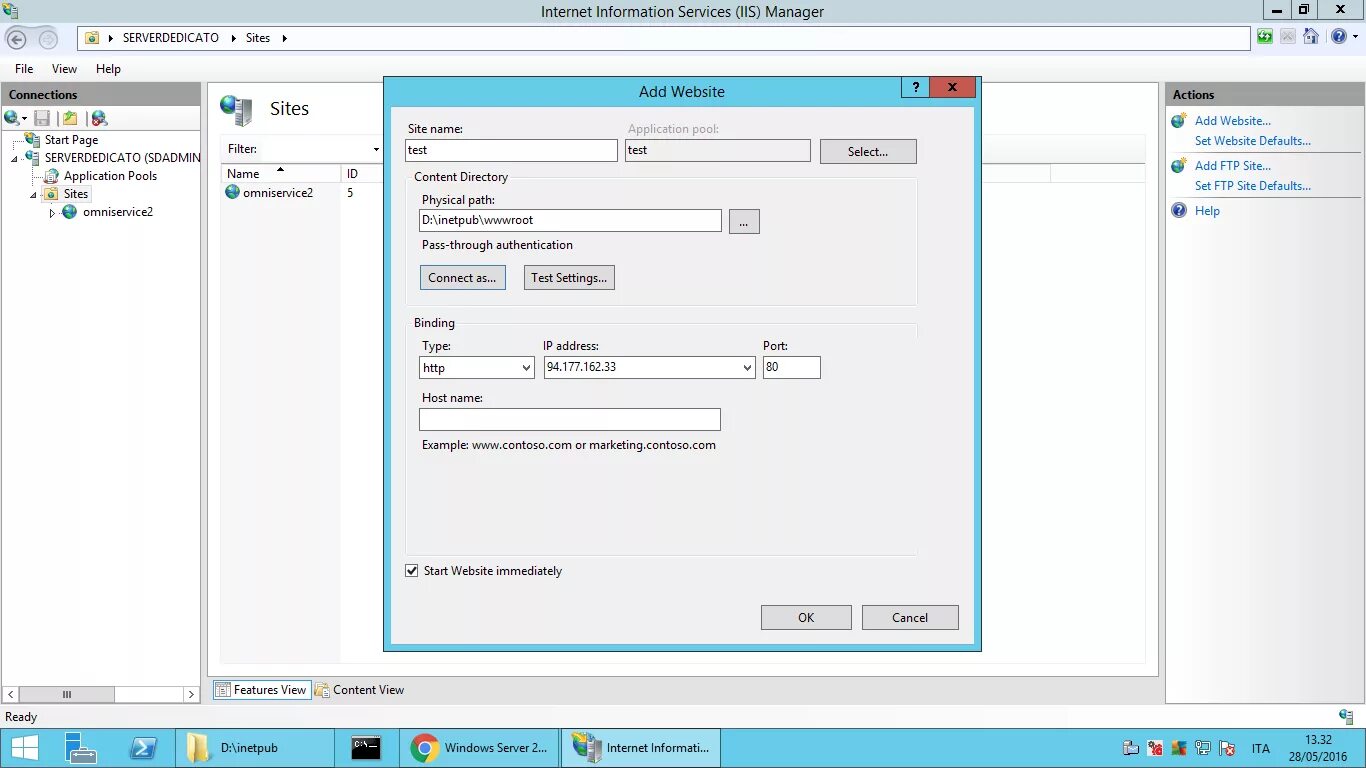The width and height of the screenshot is (1366, 768).
Task: Click Set Website Defaults... link
Action: pyautogui.click(x=1253, y=141)
